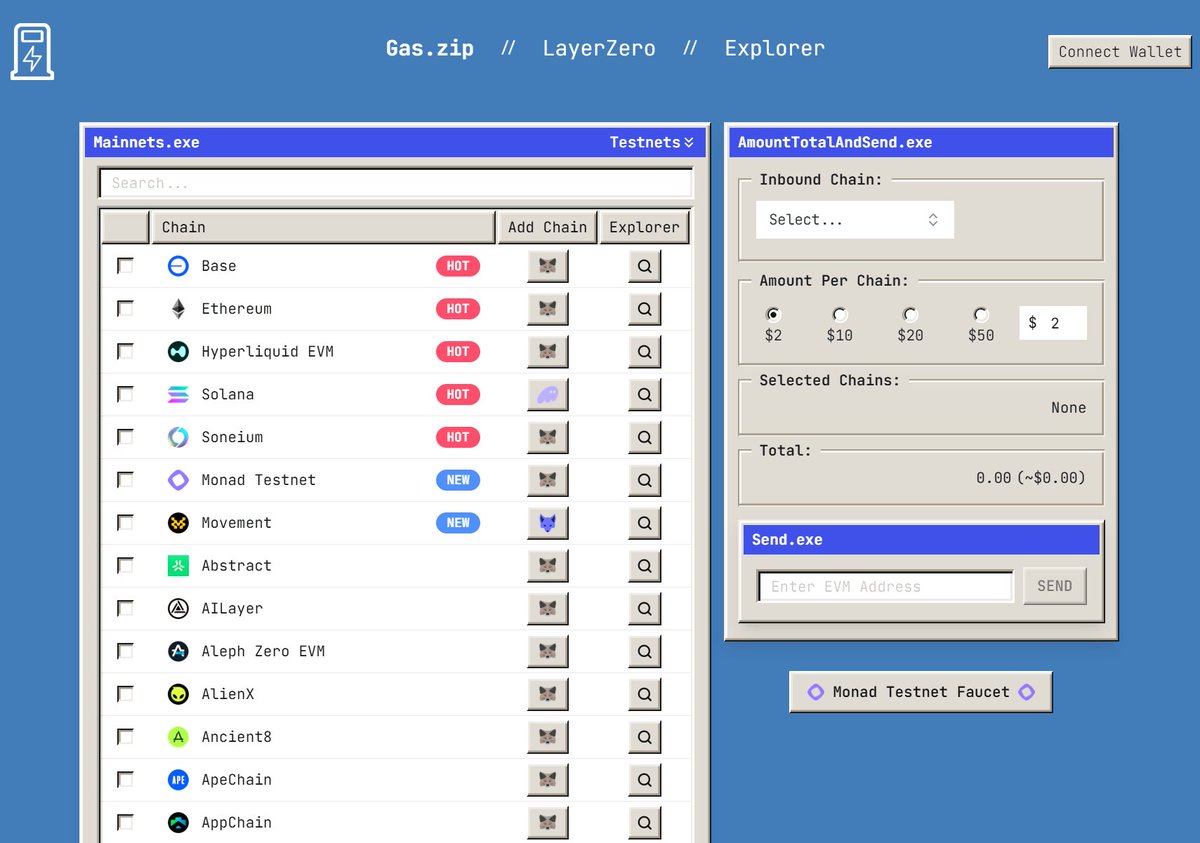Image resolution: width=1200 pixels, height=843 pixels.
Task: Add Base chain via MetaMask icon
Action: [548, 266]
